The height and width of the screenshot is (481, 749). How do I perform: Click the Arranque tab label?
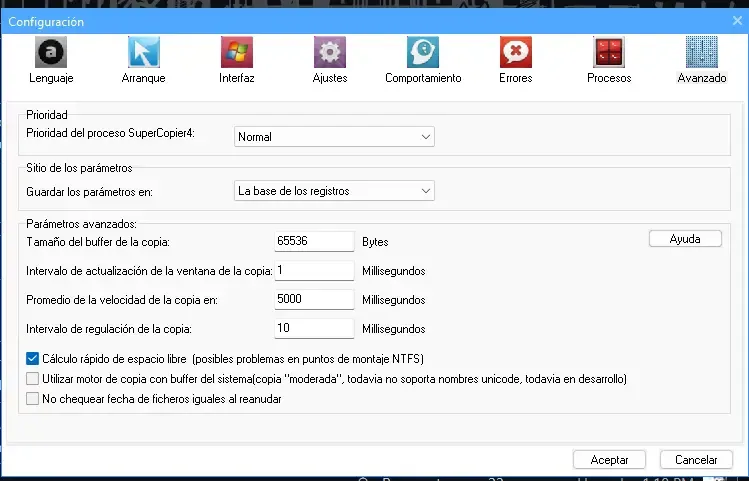pyautogui.click(x=143, y=78)
